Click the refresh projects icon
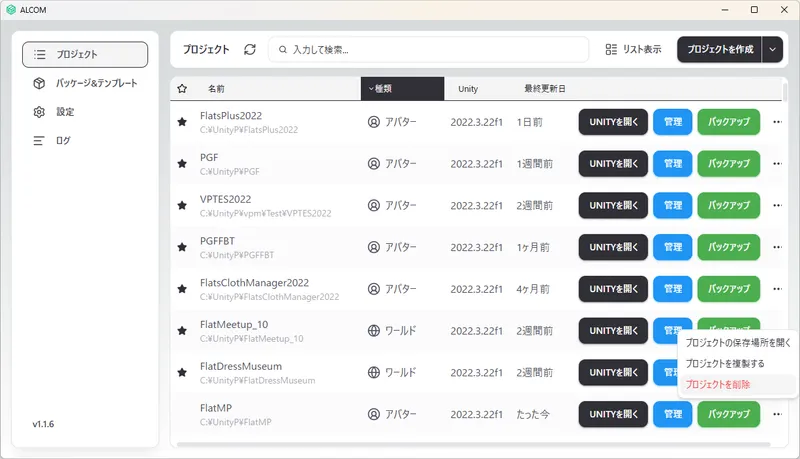 tap(249, 49)
